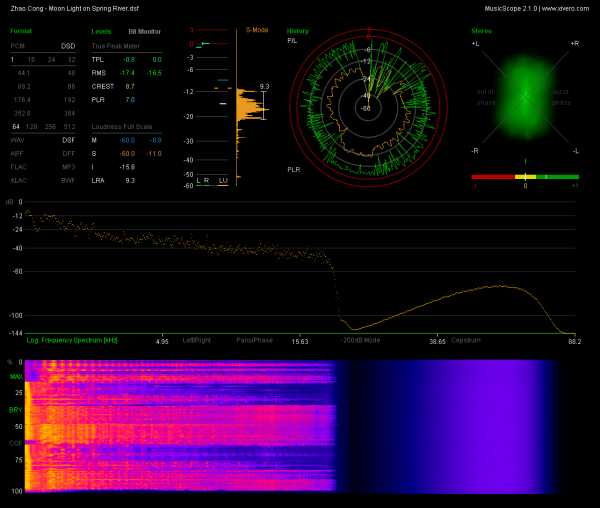The width and height of the screenshot is (600, 508).
Task: Toggle the COF spectrogram option
Action: (x=15, y=443)
